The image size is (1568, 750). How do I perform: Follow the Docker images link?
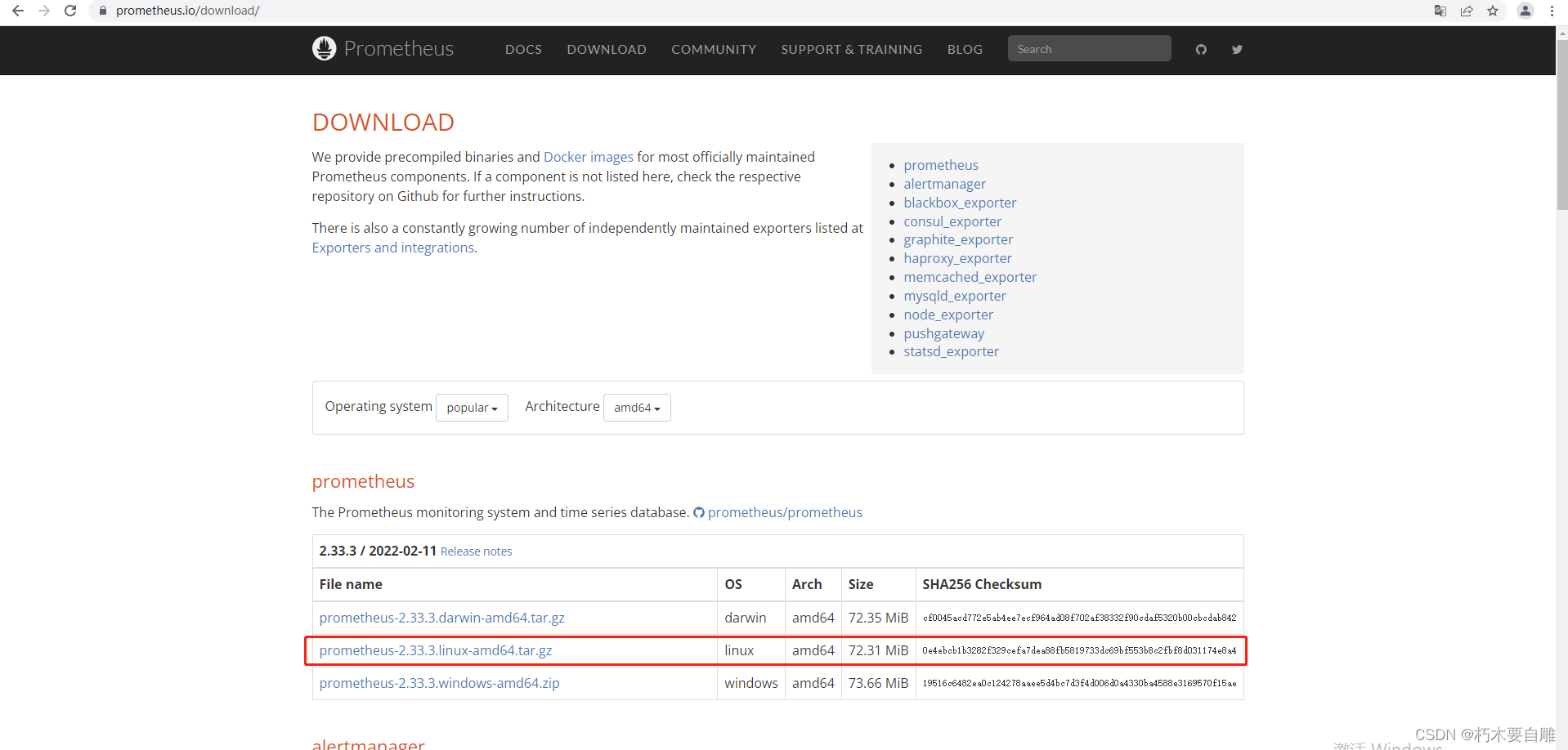[589, 157]
